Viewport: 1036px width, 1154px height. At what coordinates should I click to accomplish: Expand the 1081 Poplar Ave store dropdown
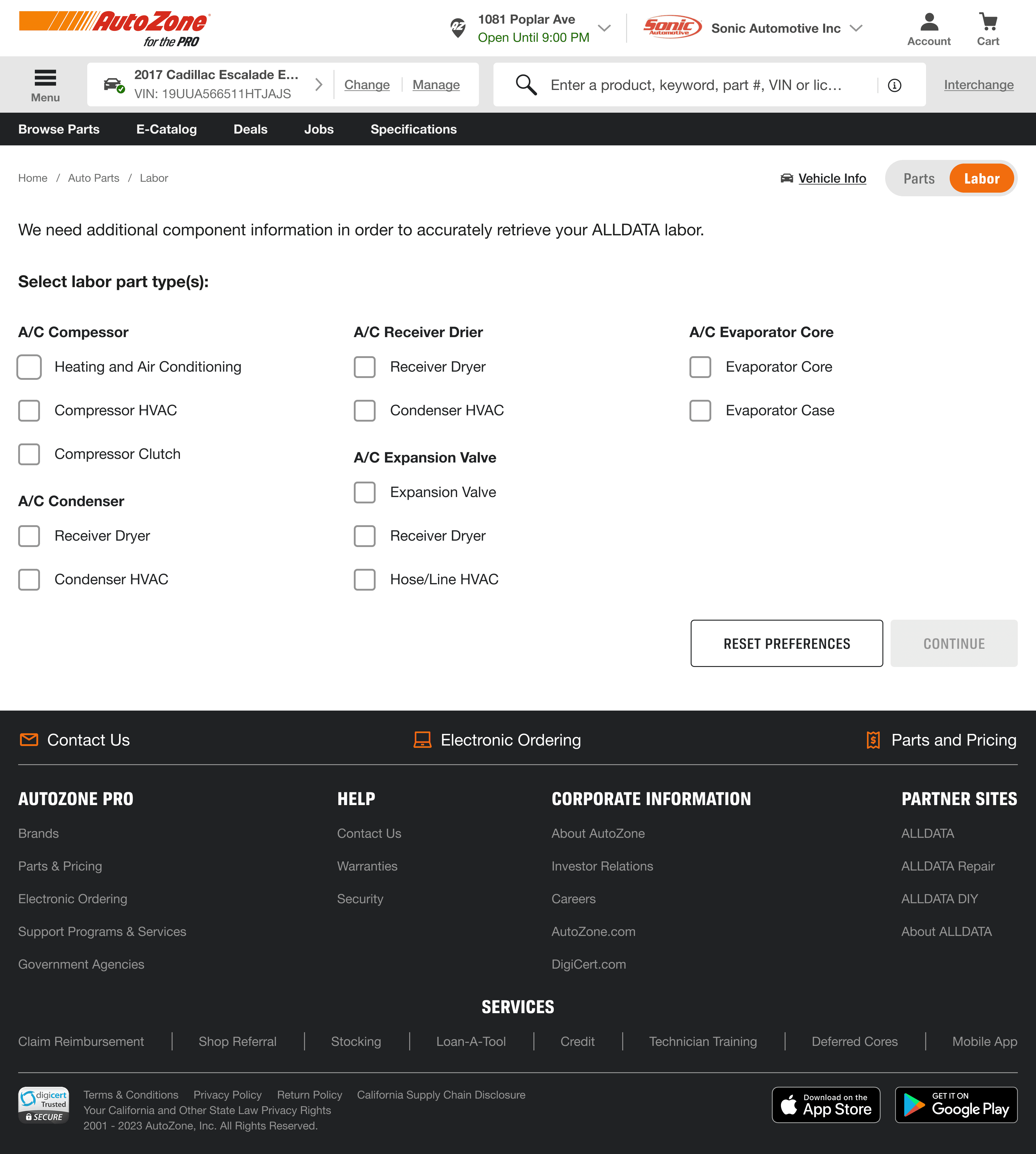(x=604, y=28)
